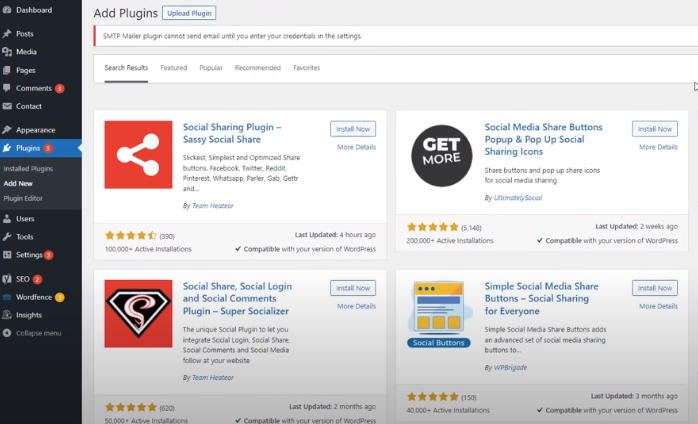Select the Favorites tab

(x=306, y=68)
